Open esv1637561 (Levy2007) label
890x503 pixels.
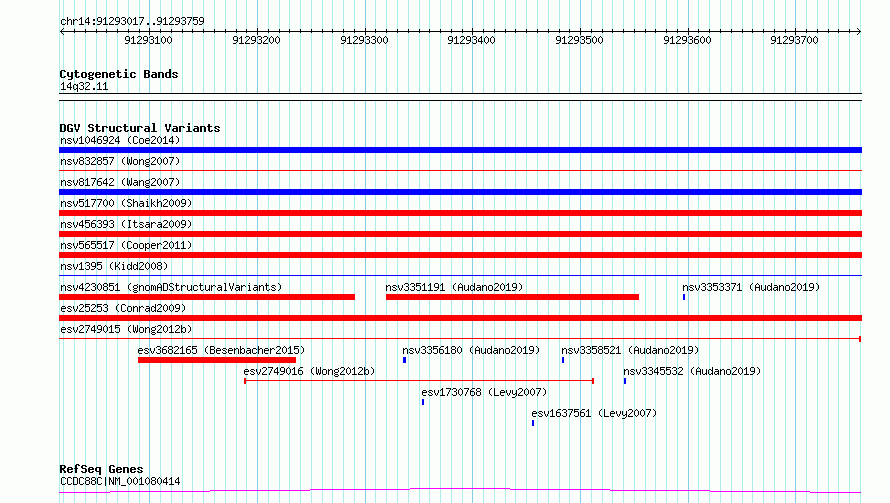tap(594, 413)
